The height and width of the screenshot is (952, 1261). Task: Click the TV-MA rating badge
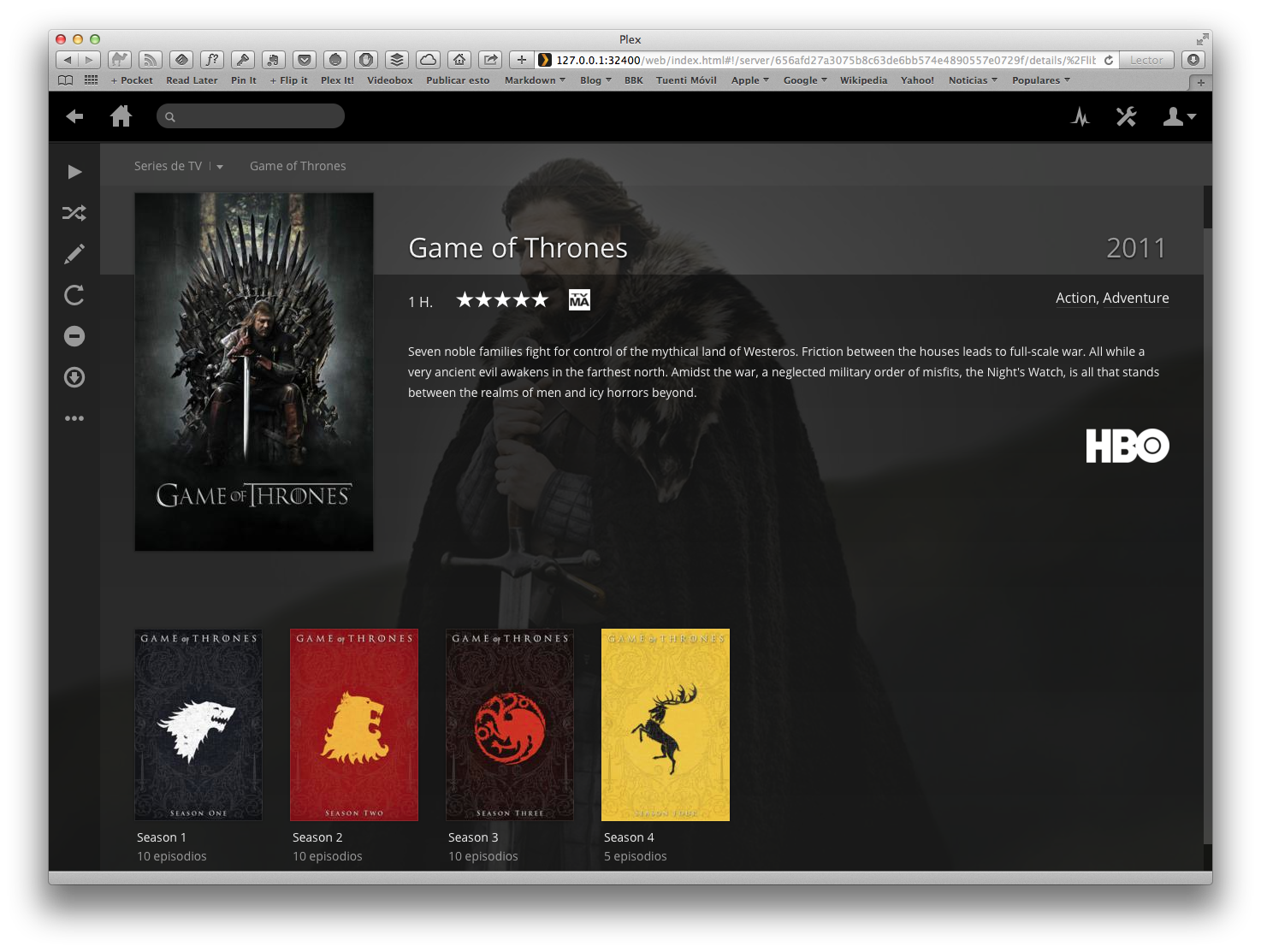coord(579,299)
